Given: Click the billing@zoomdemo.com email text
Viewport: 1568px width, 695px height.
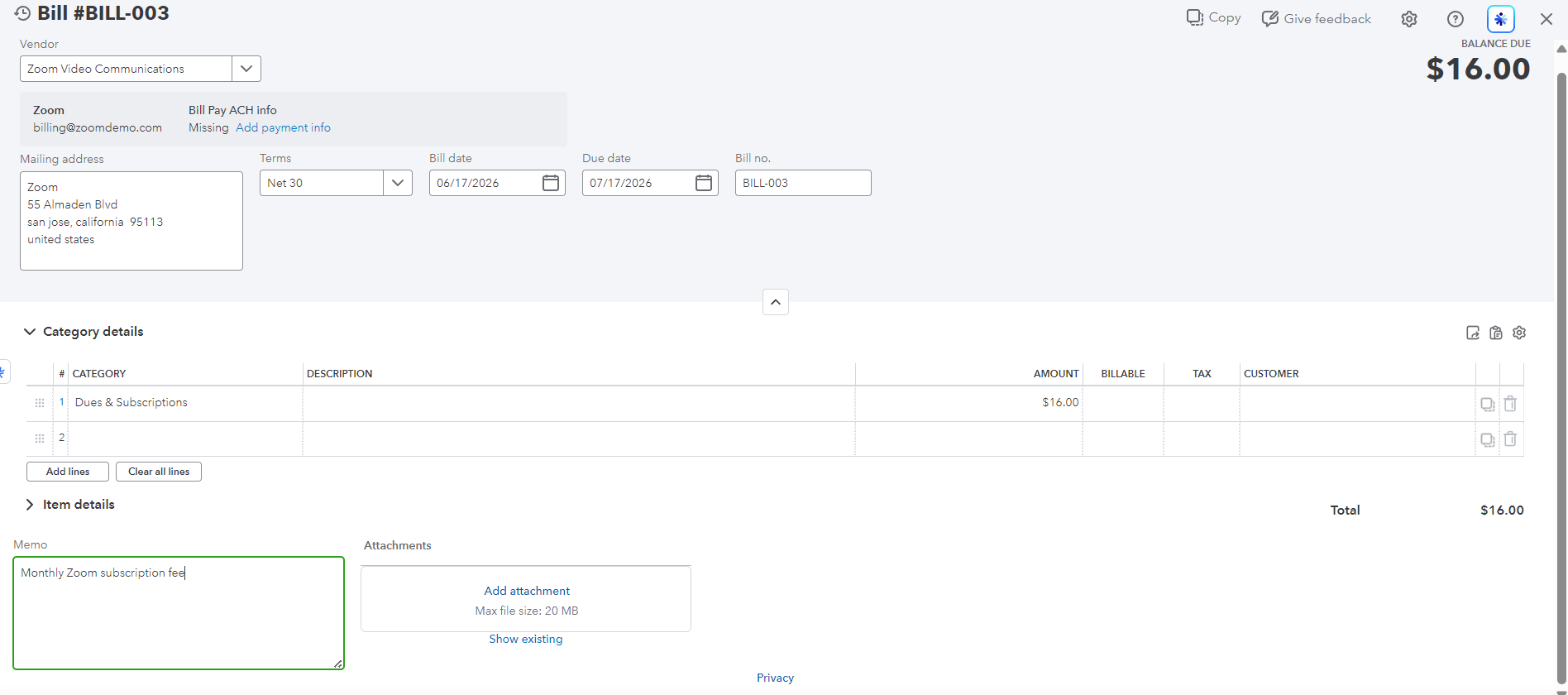Looking at the screenshot, I should (98, 127).
